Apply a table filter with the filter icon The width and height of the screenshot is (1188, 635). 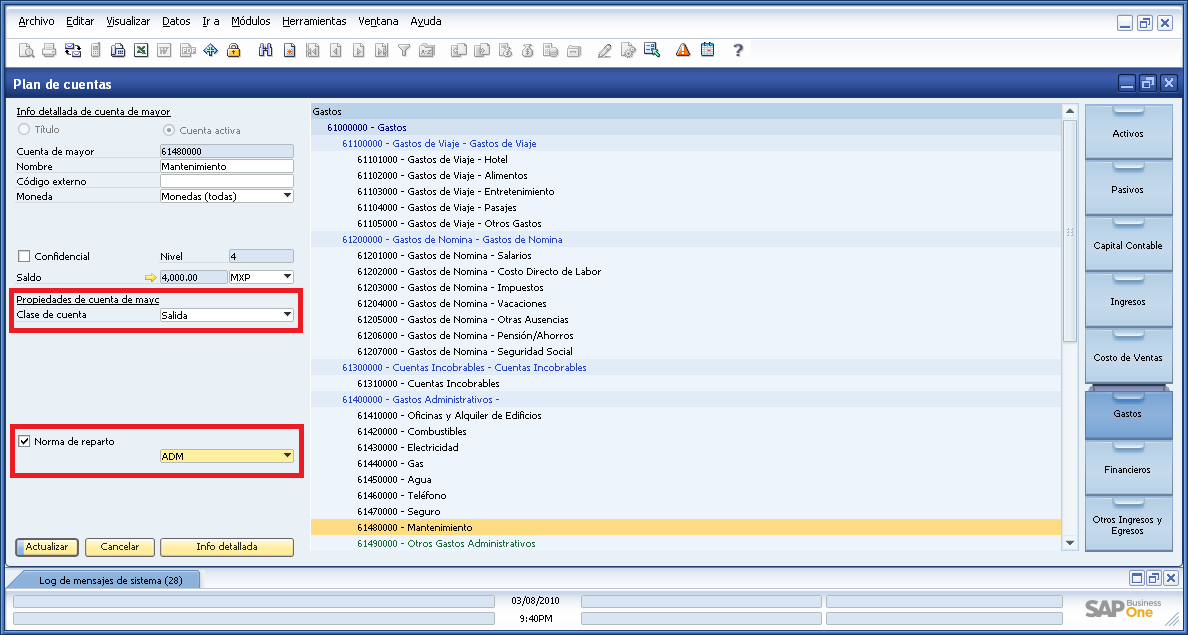click(404, 50)
